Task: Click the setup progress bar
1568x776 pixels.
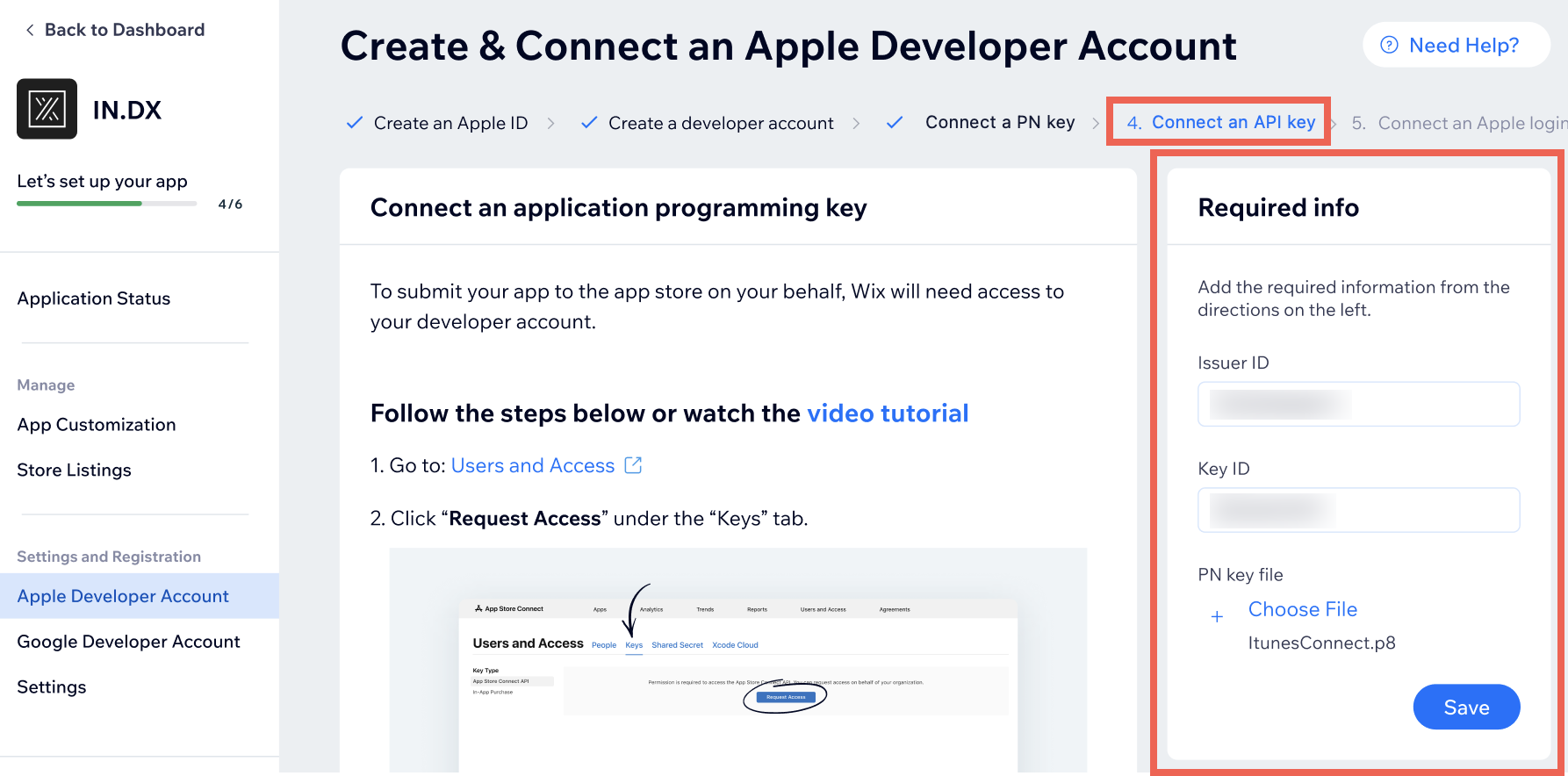Action: [106, 204]
